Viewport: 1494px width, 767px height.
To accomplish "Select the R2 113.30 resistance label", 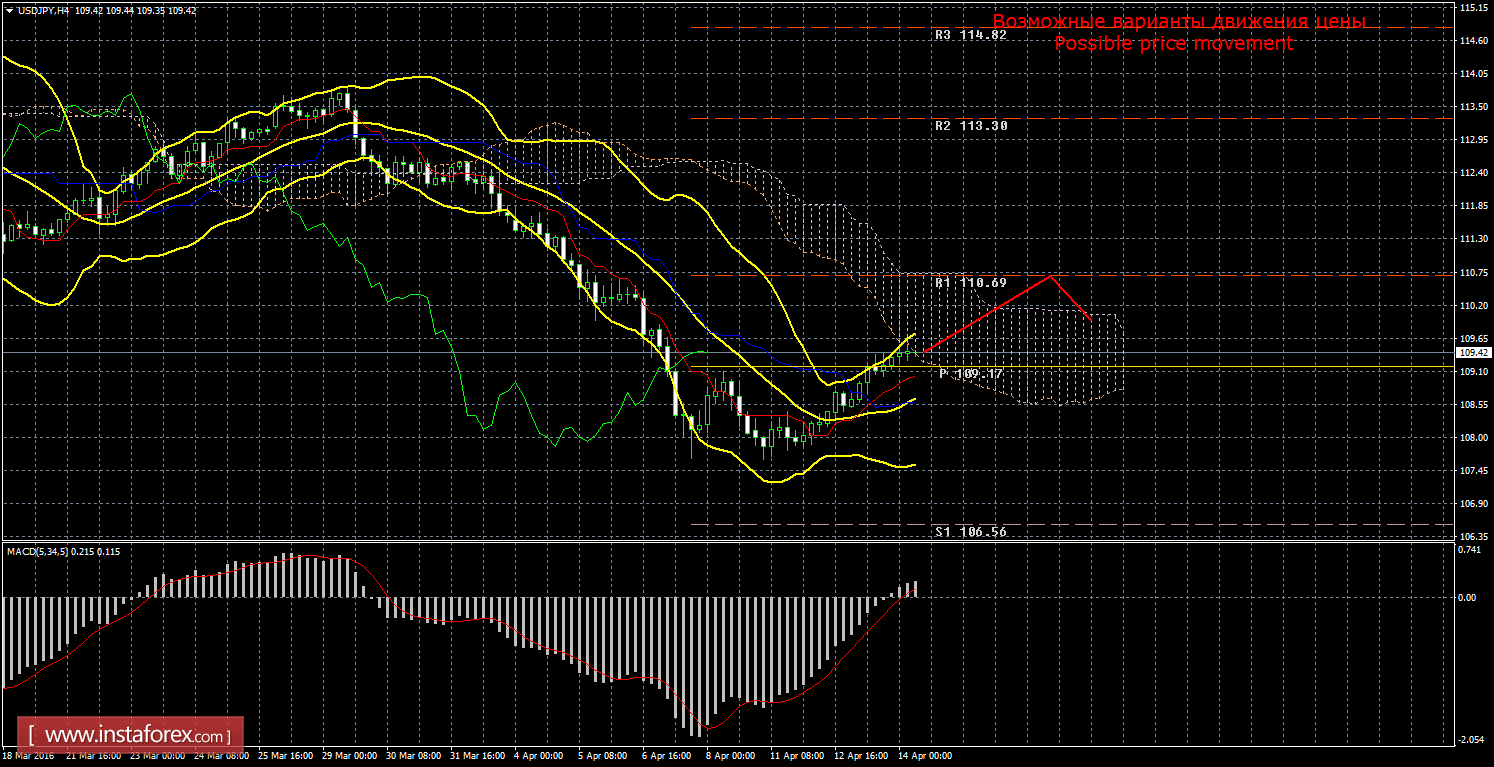I will point(970,126).
